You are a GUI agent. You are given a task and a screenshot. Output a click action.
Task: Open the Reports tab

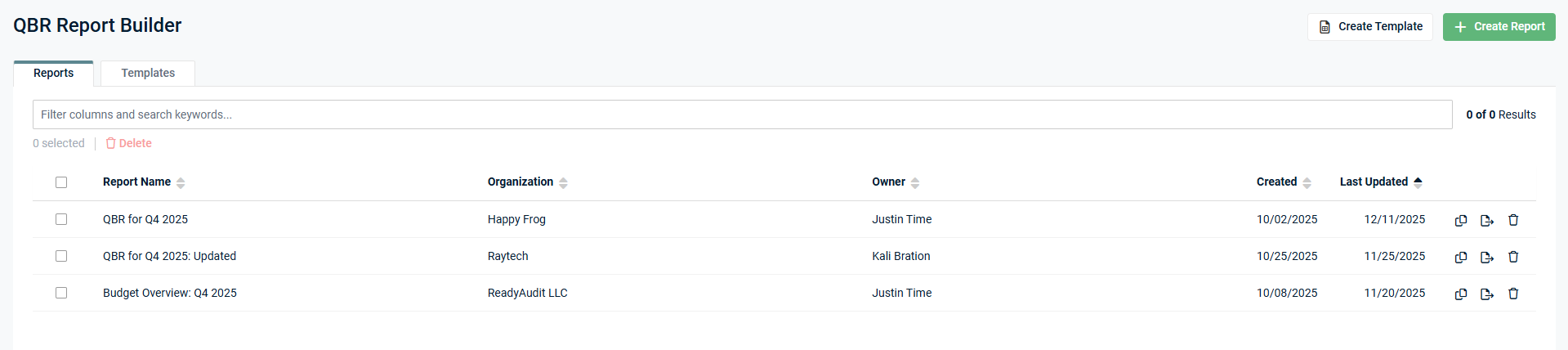[x=54, y=73]
